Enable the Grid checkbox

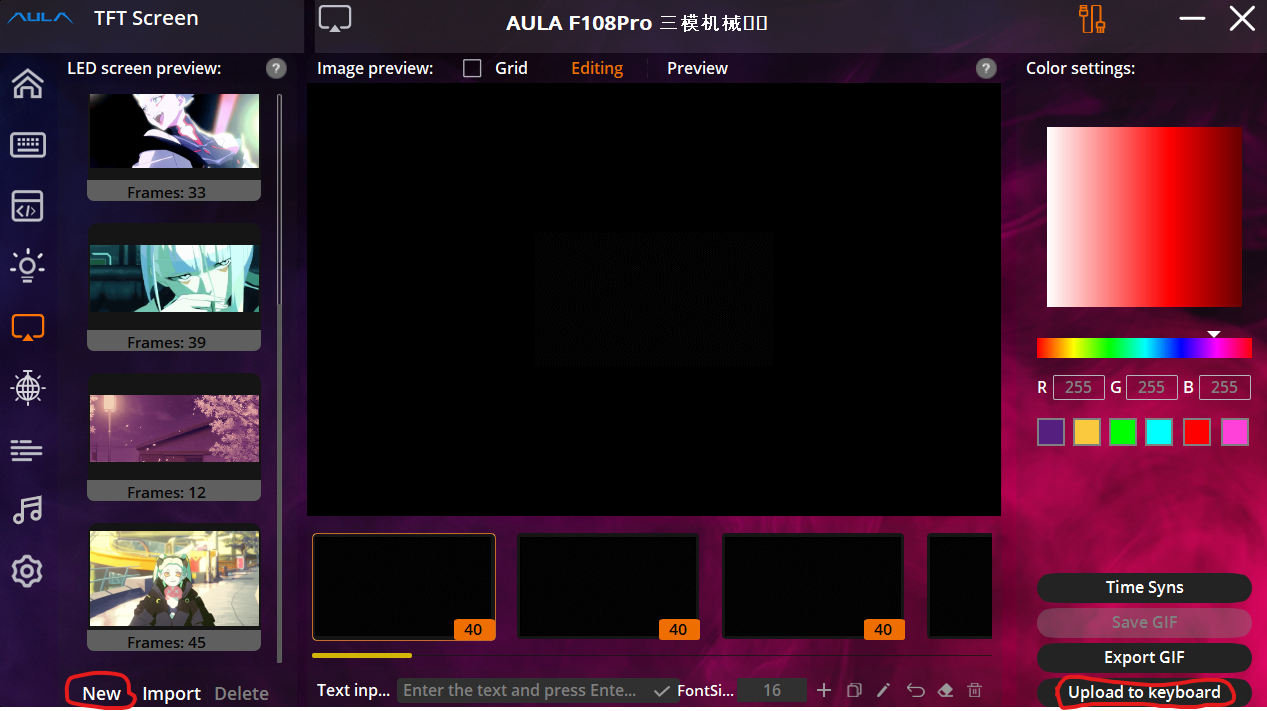pos(472,68)
